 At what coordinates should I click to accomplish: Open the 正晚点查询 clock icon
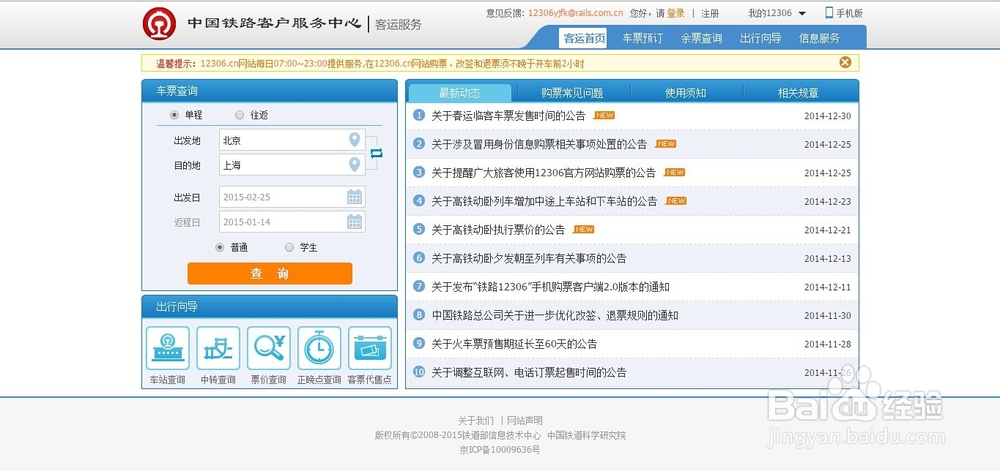[x=319, y=348]
